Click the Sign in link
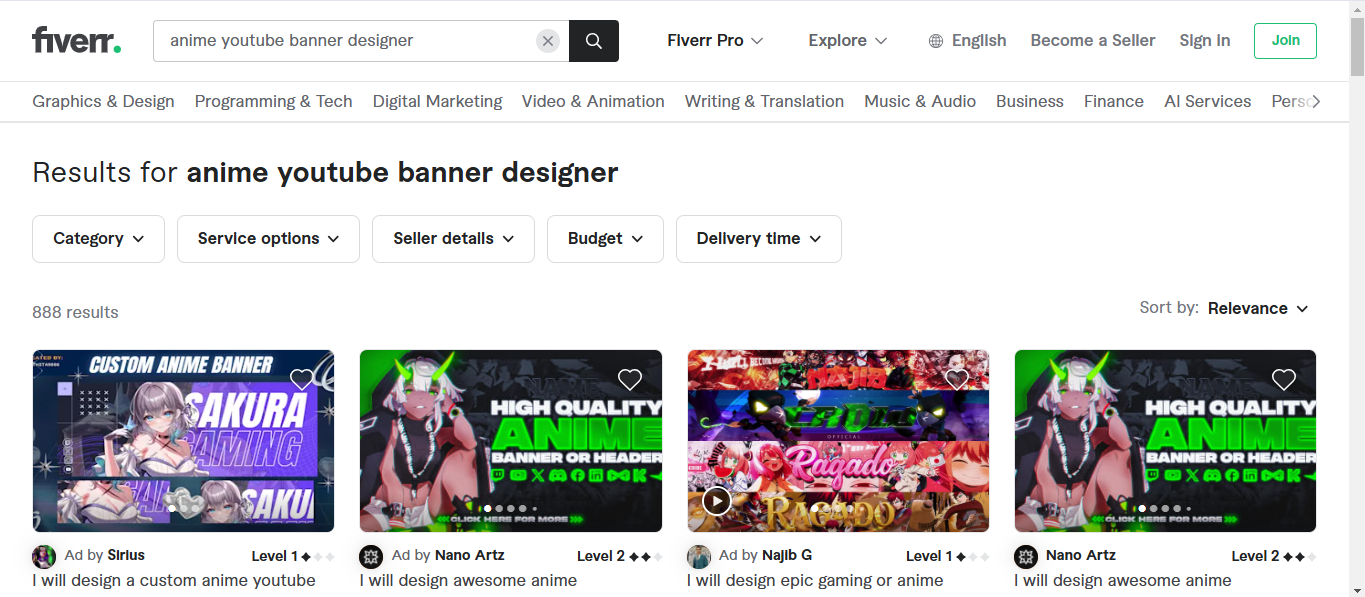1365x597 pixels. (1205, 41)
